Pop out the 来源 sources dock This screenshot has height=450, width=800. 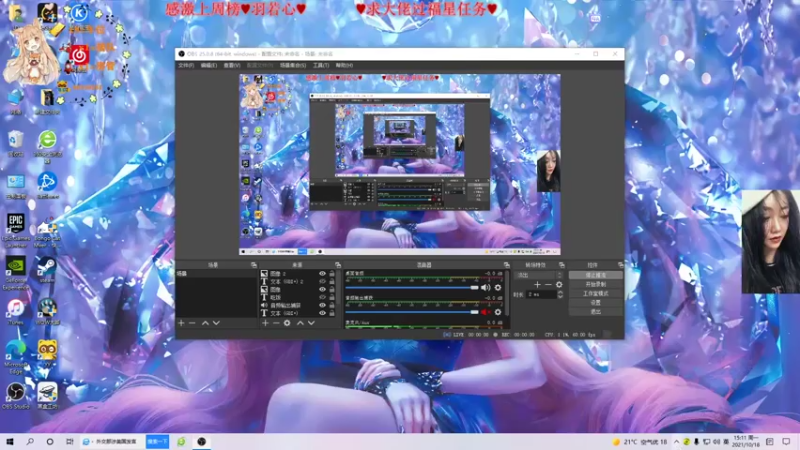pos(338,265)
